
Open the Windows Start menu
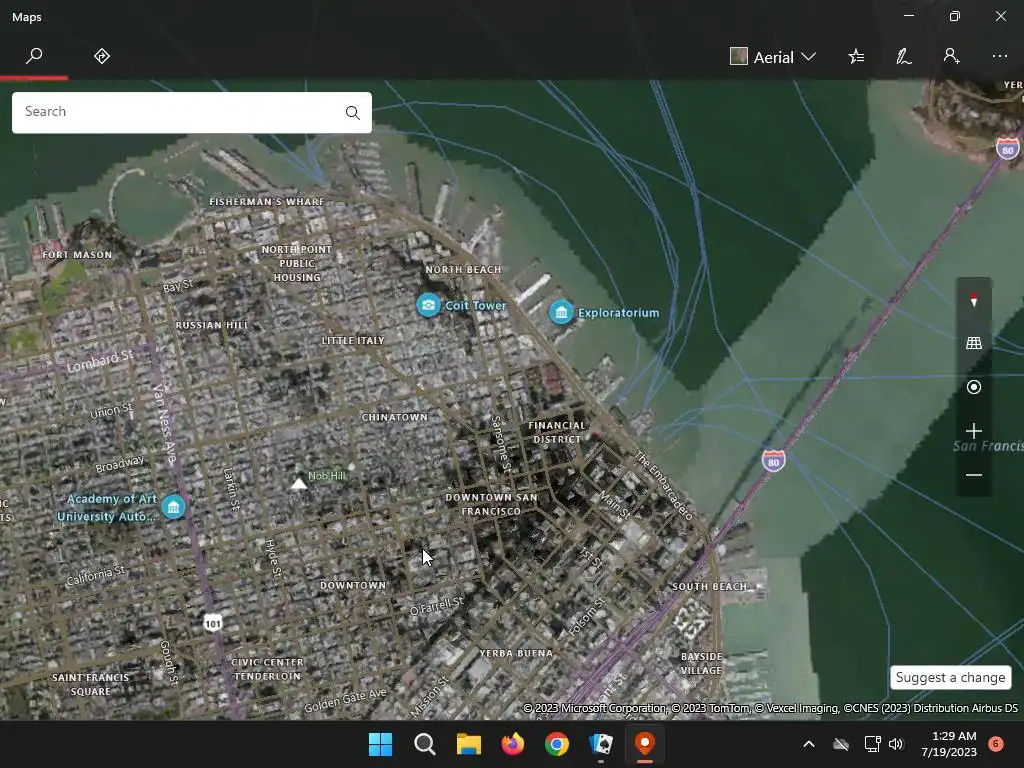(380, 744)
